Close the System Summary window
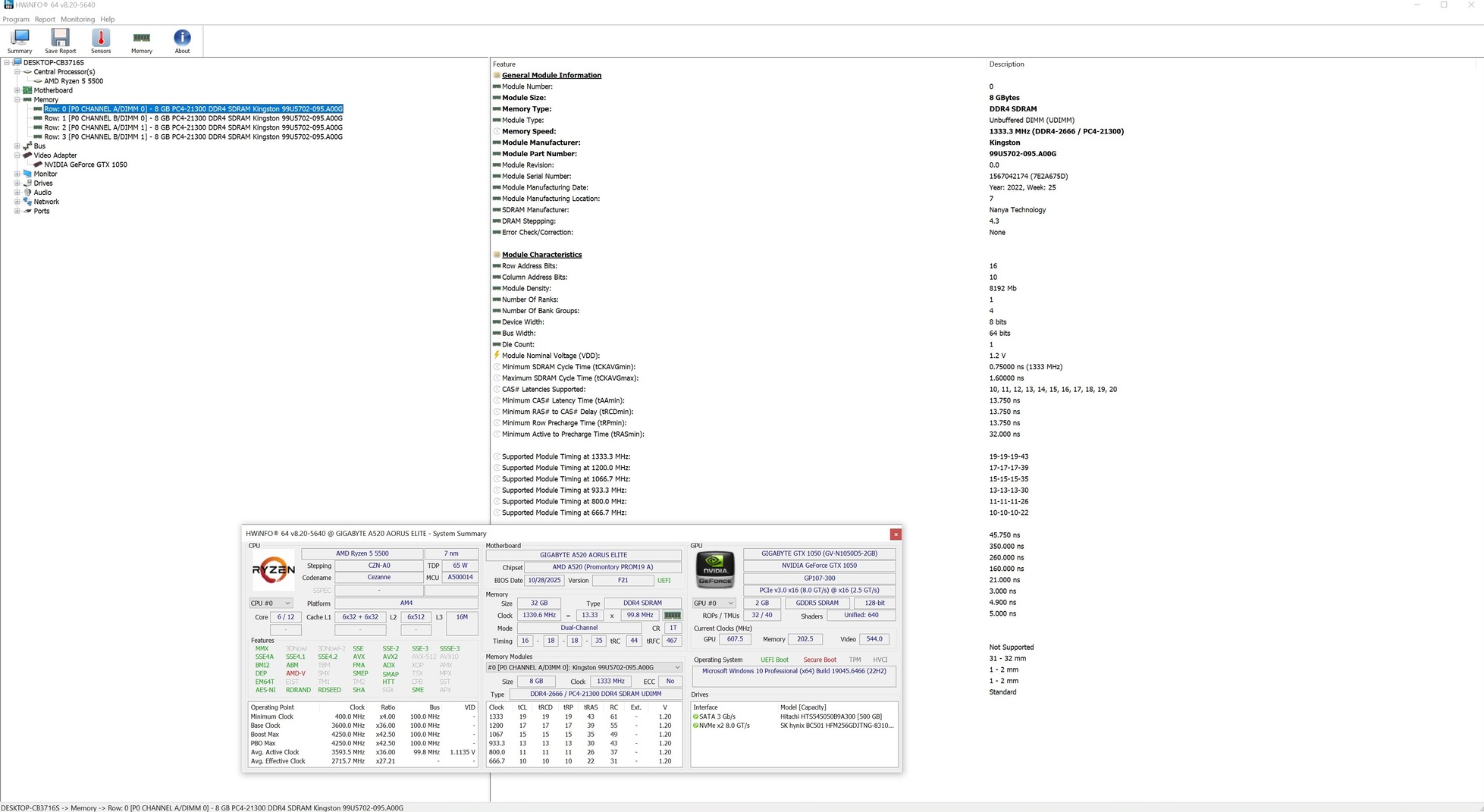1484x812 pixels. 896,534
